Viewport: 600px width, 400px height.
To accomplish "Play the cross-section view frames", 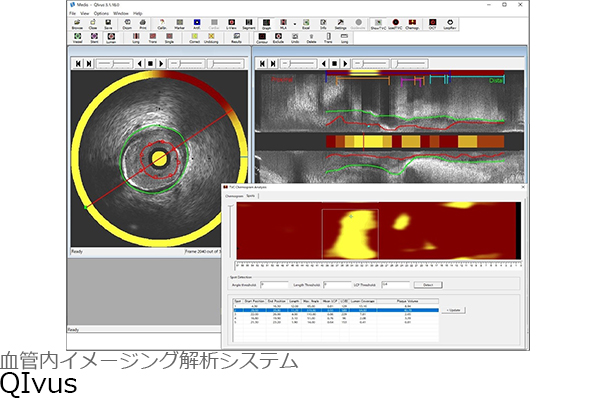I will pos(161,64).
